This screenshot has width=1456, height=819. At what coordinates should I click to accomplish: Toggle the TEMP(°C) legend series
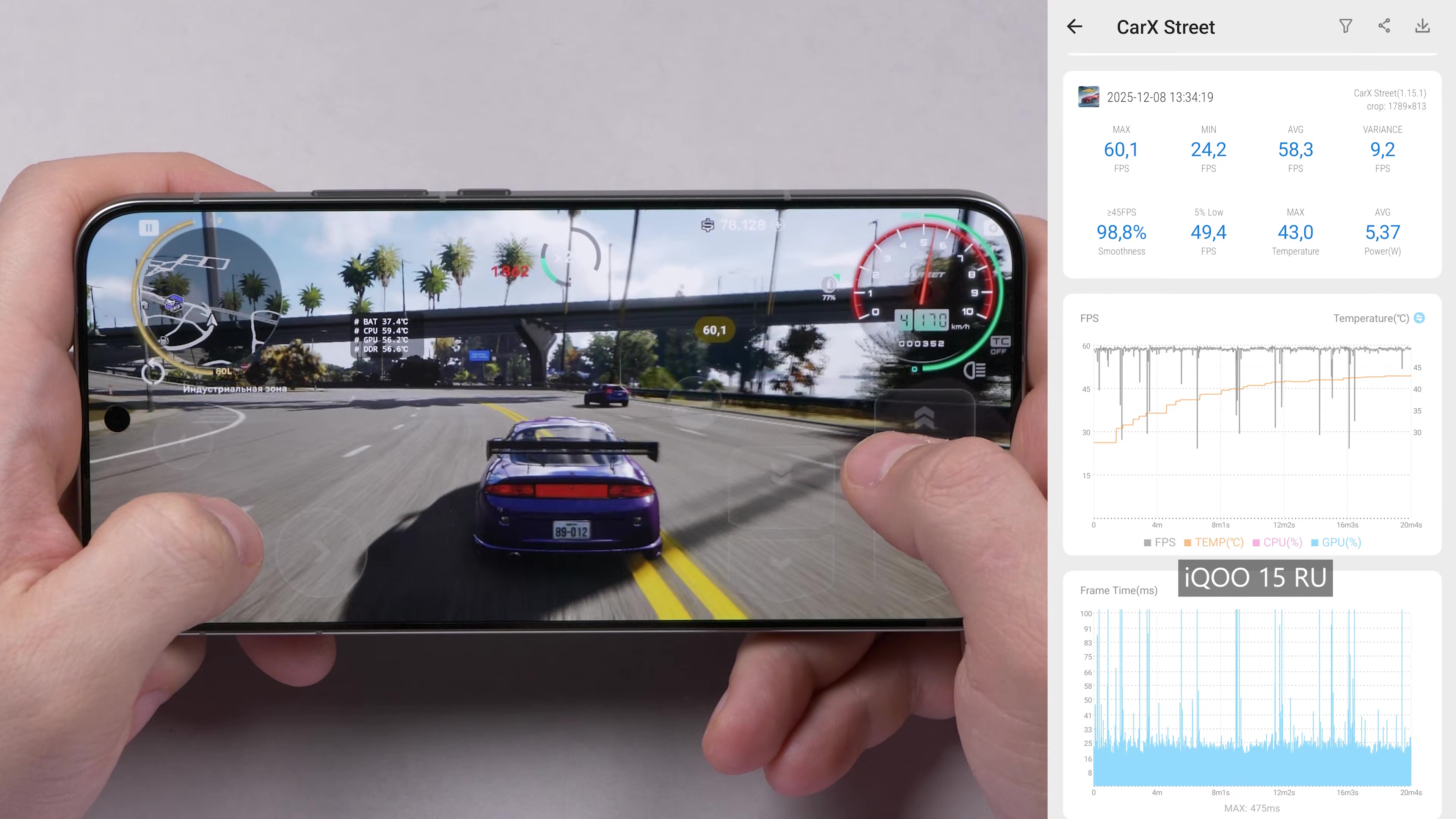click(1213, 543)
